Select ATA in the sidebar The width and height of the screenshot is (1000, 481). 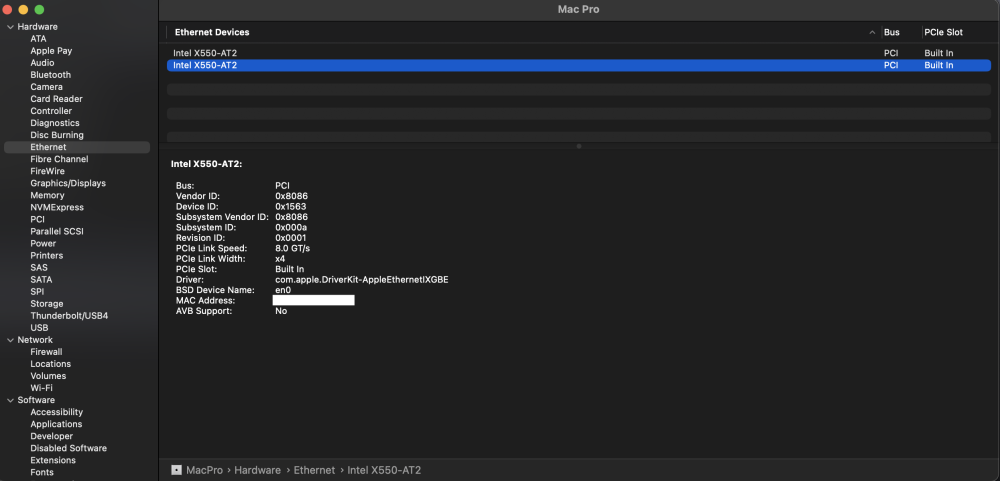pyautogui.click(x=38, y=39)
